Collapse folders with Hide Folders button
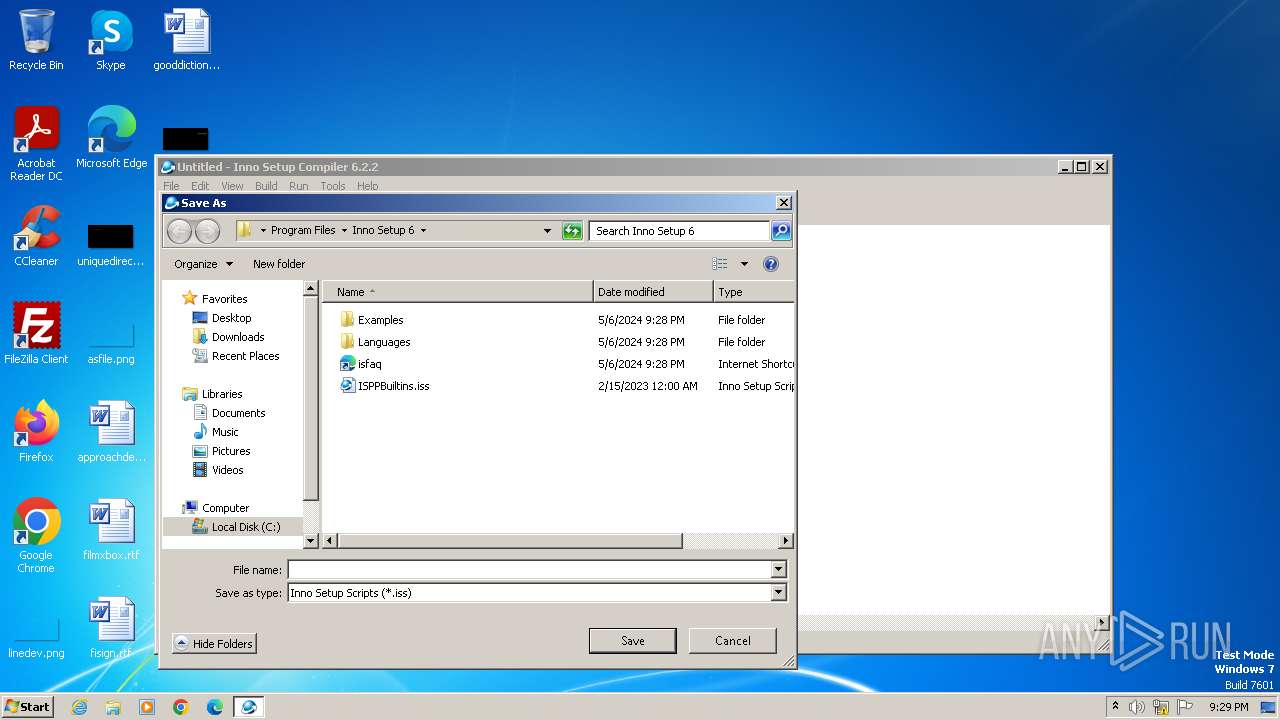 214,643
